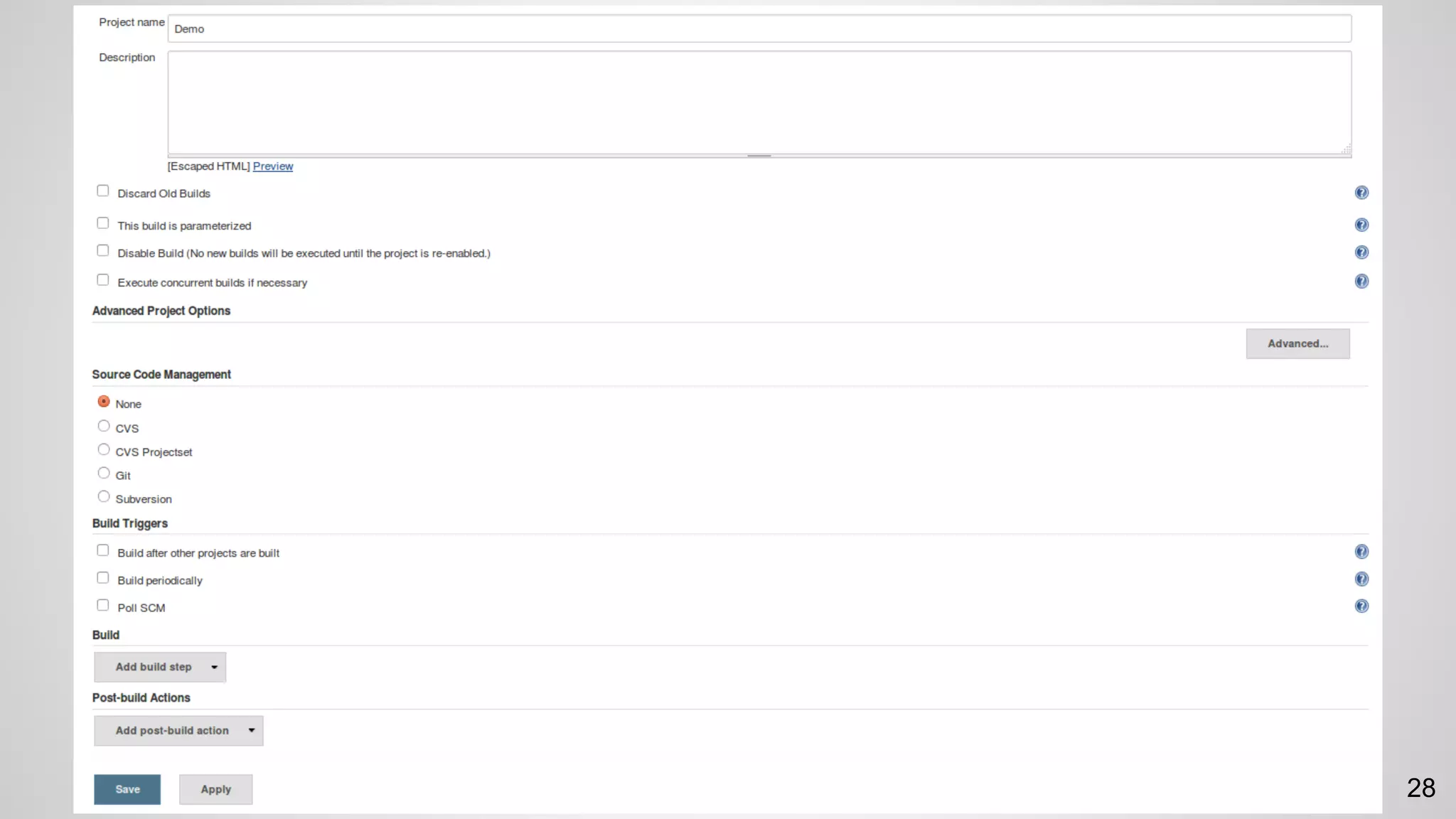Click the Preview link under description
The height and width of the screenshot is (819, 1456).
[x=272, y=166]
